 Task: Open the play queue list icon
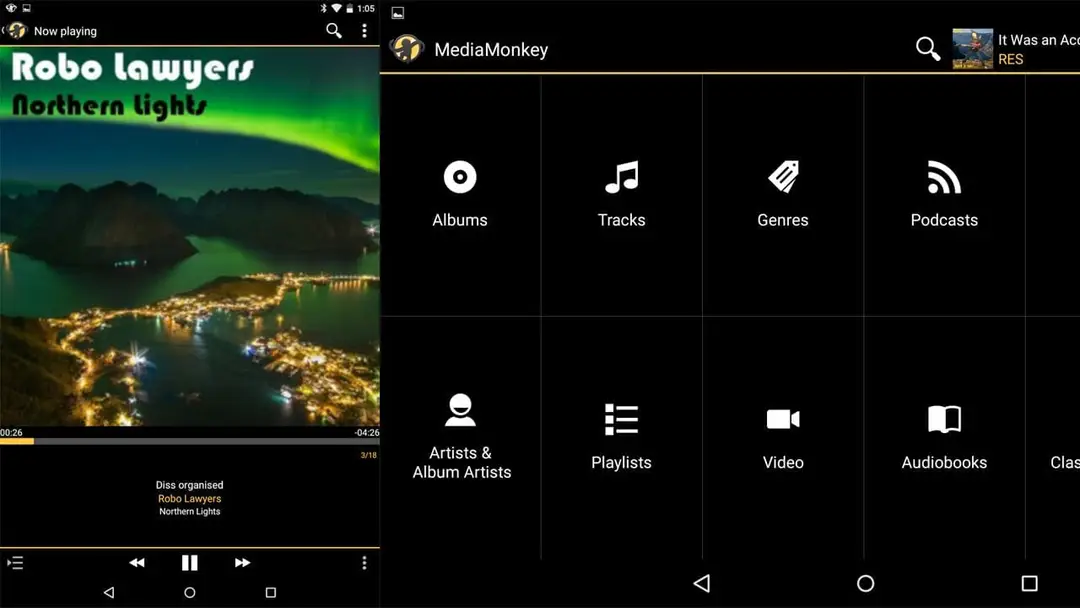15,563
